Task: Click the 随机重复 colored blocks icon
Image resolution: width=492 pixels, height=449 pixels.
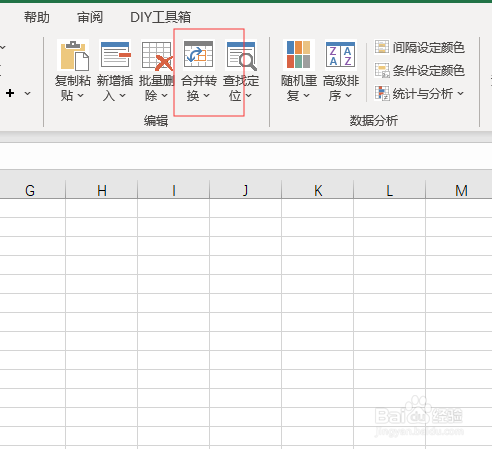Action: pyautogui.click(x=299, y=54)
